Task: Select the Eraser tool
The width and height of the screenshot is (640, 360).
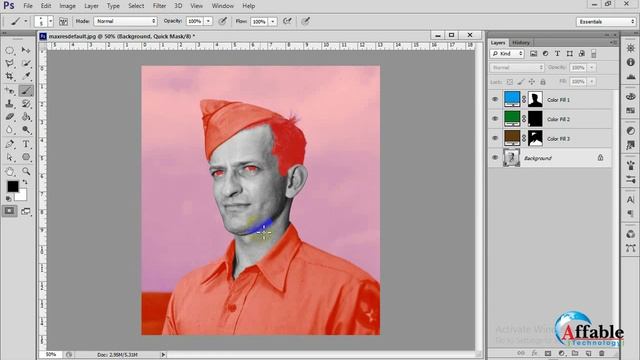Action: coord(10,117)
